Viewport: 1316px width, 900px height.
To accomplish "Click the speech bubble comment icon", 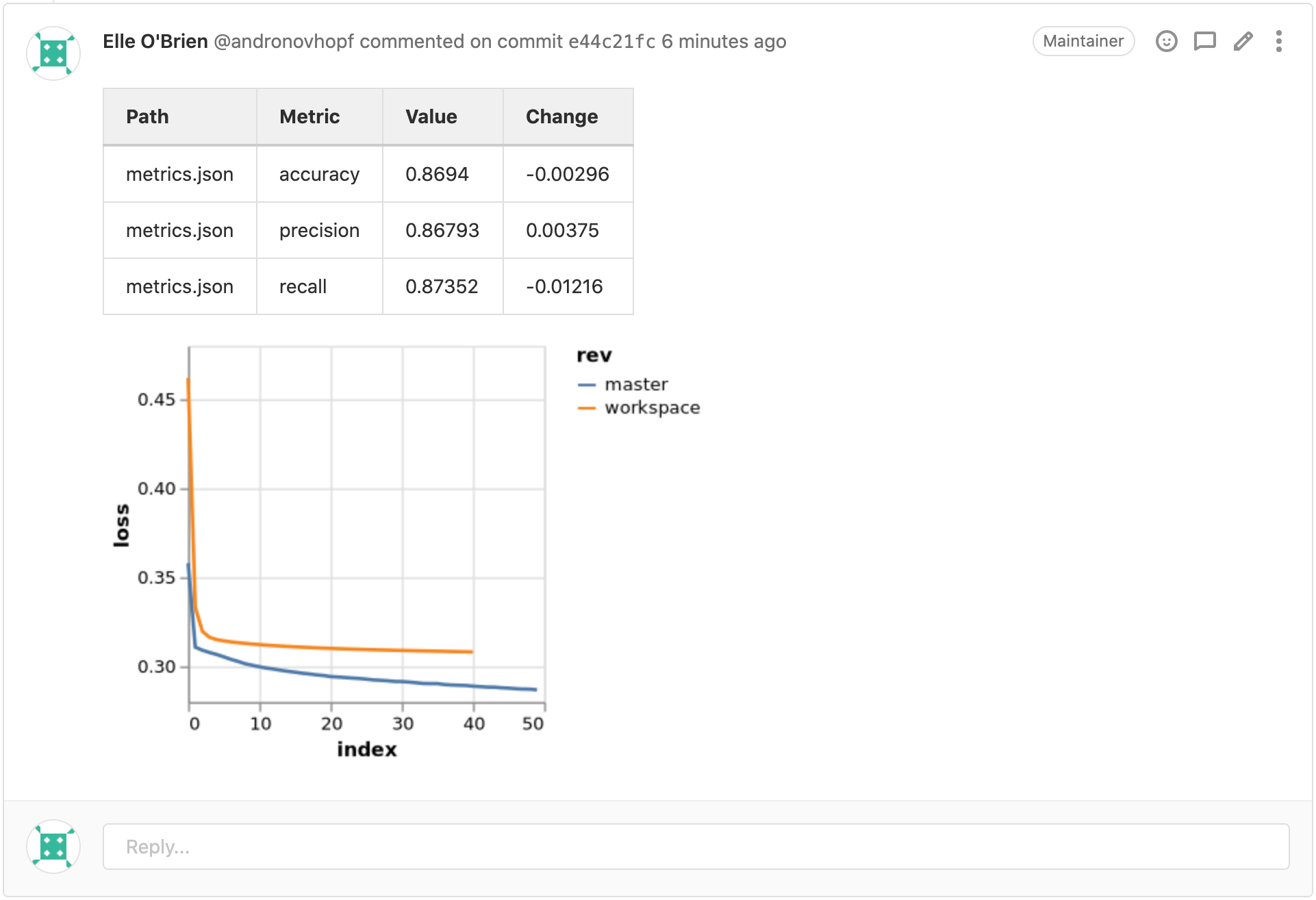I will 1204,41.
